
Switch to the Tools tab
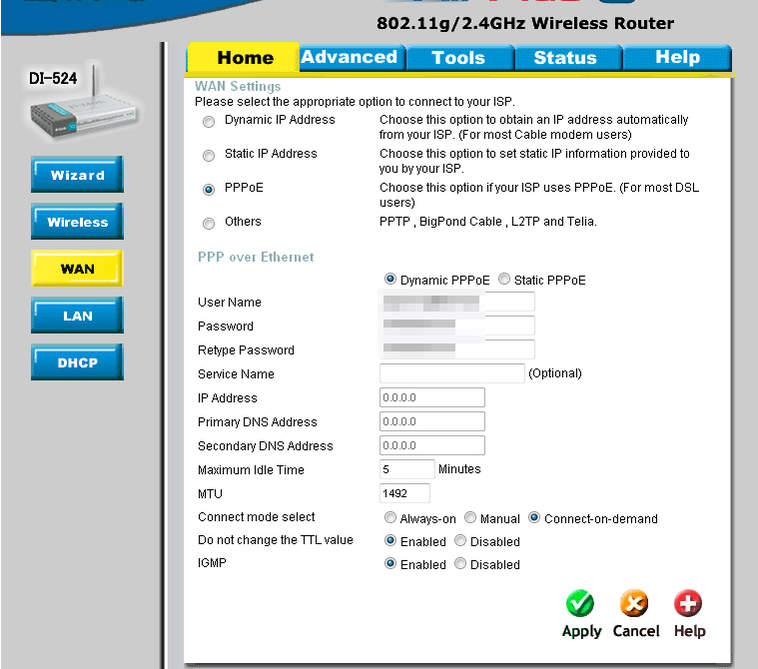click(458, 58)
